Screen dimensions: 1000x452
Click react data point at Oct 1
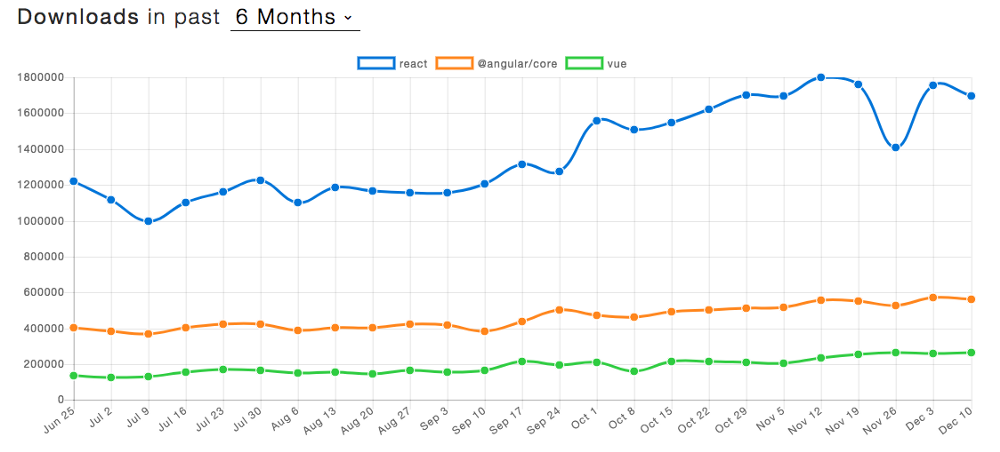point(596,120)
